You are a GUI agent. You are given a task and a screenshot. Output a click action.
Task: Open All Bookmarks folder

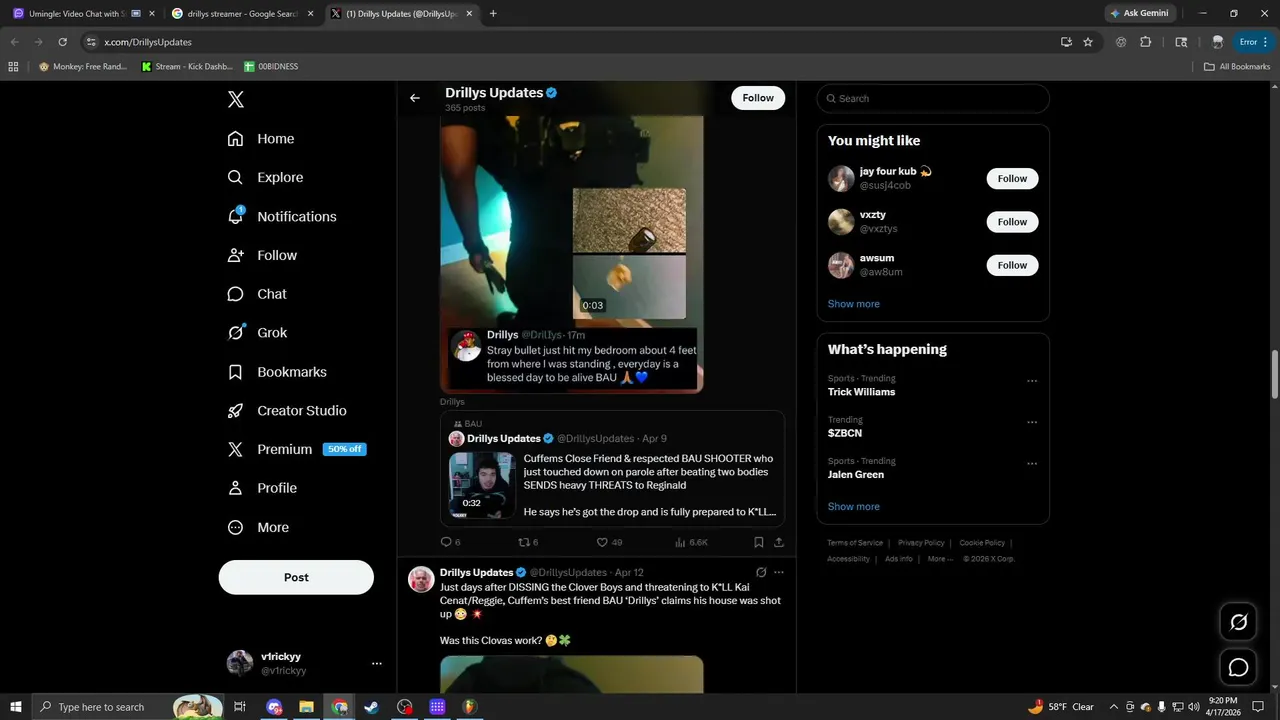pos(1237,67)
